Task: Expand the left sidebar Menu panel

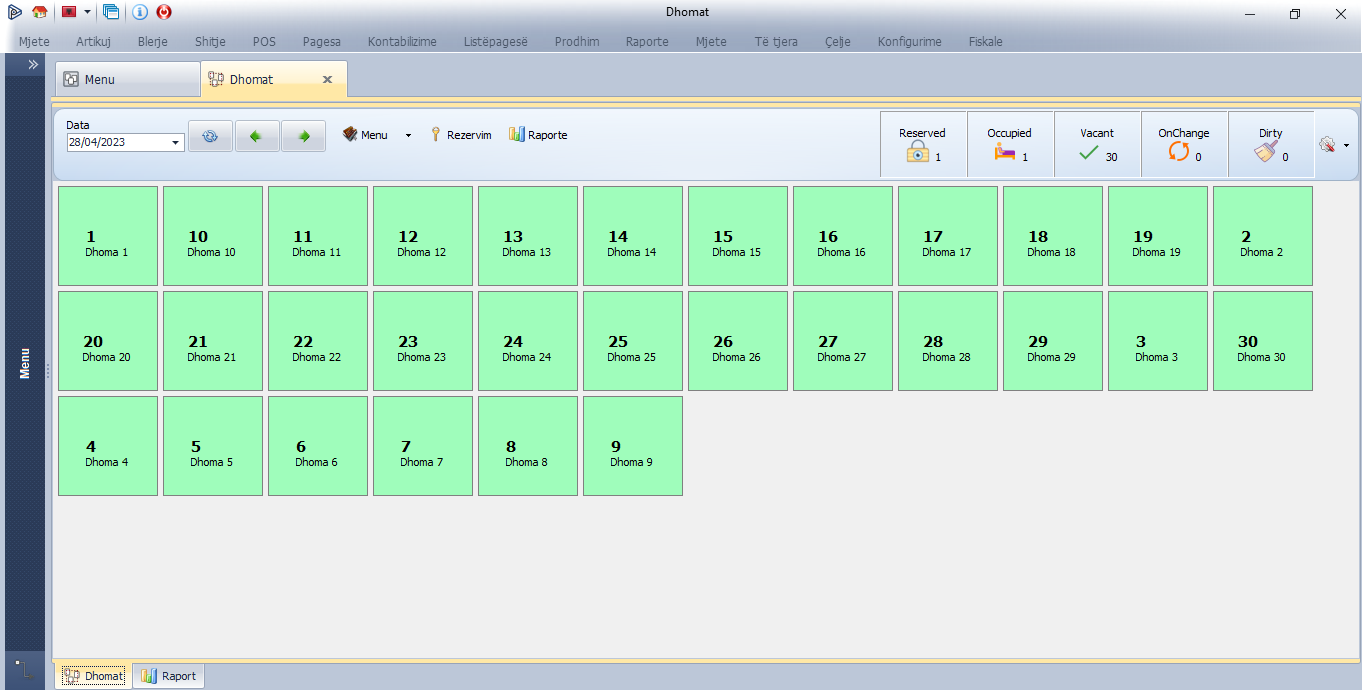Action: tap(32, 64)
